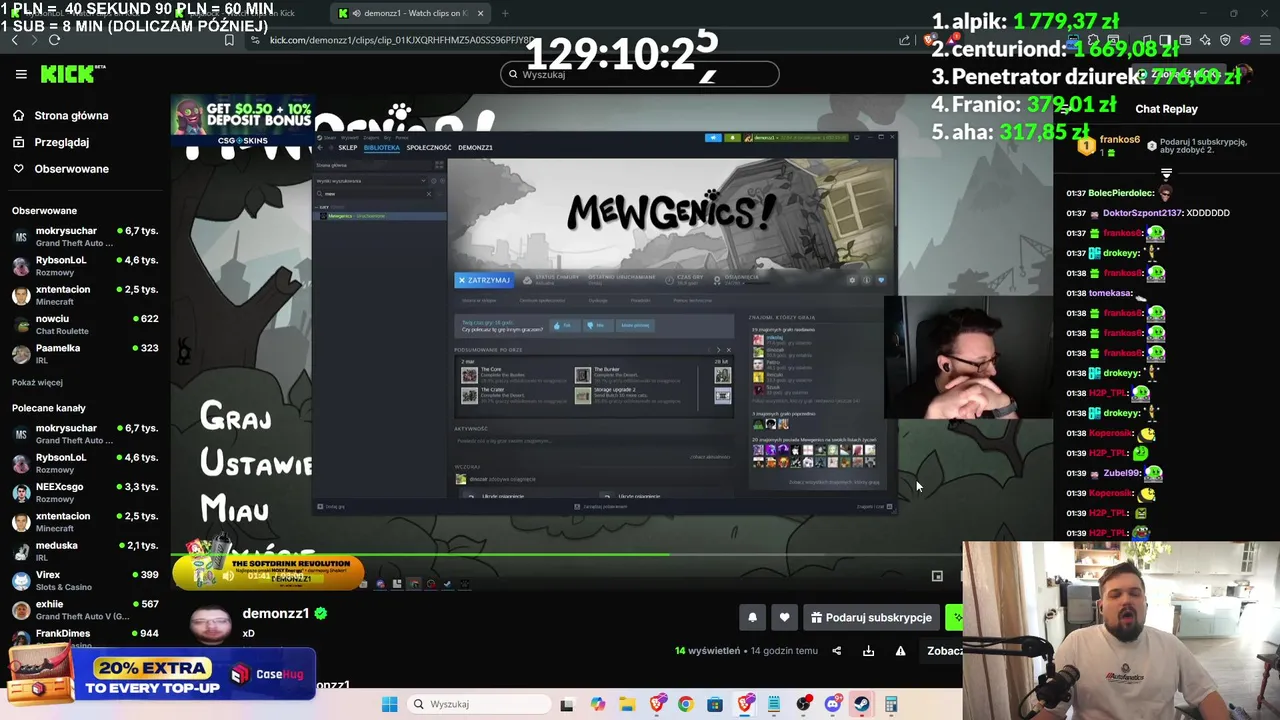
Task: Close the demonzz1 clips browser tab
Action: coord(480,13)
